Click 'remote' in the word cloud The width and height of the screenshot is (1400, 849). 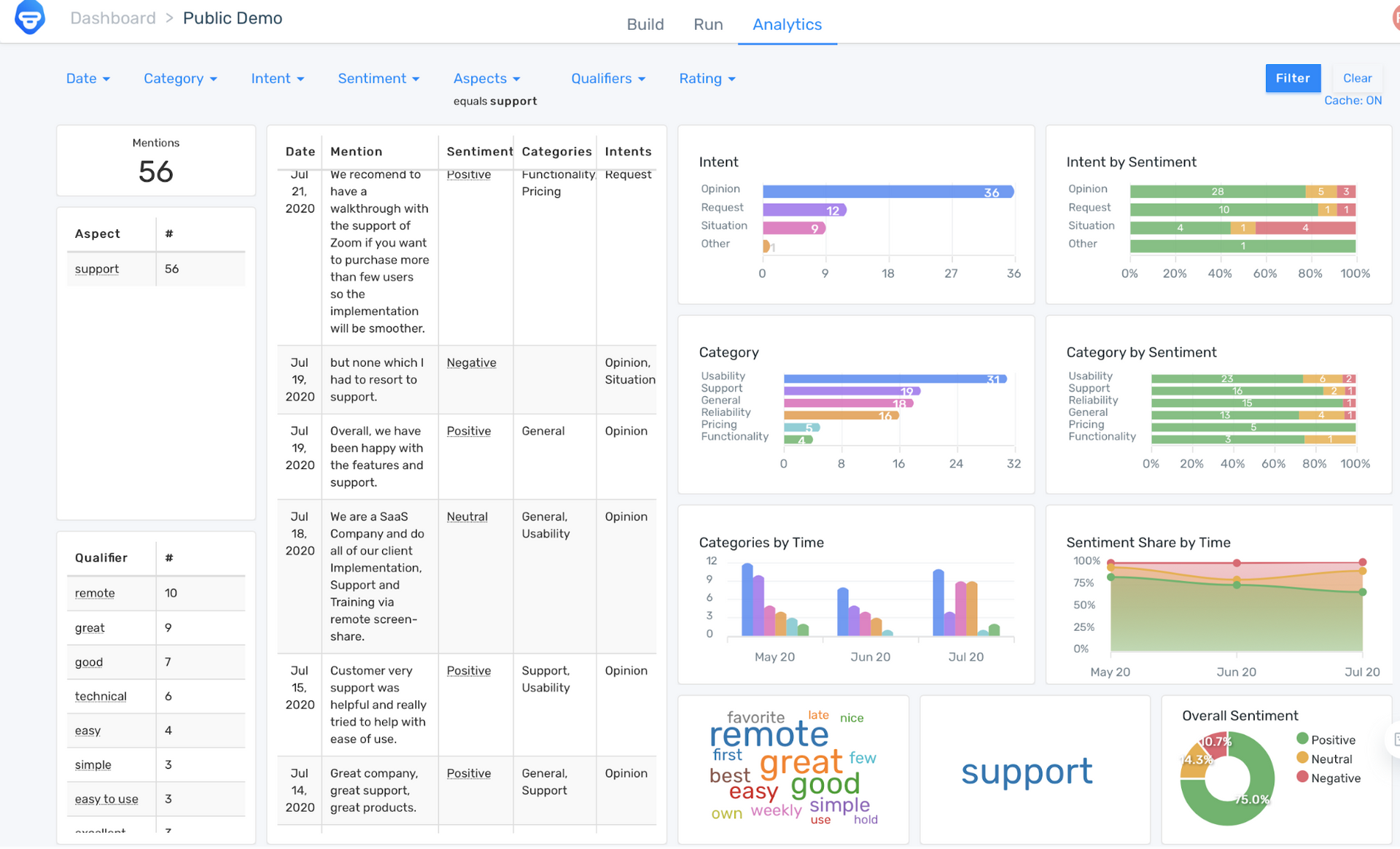click(769, 735)
